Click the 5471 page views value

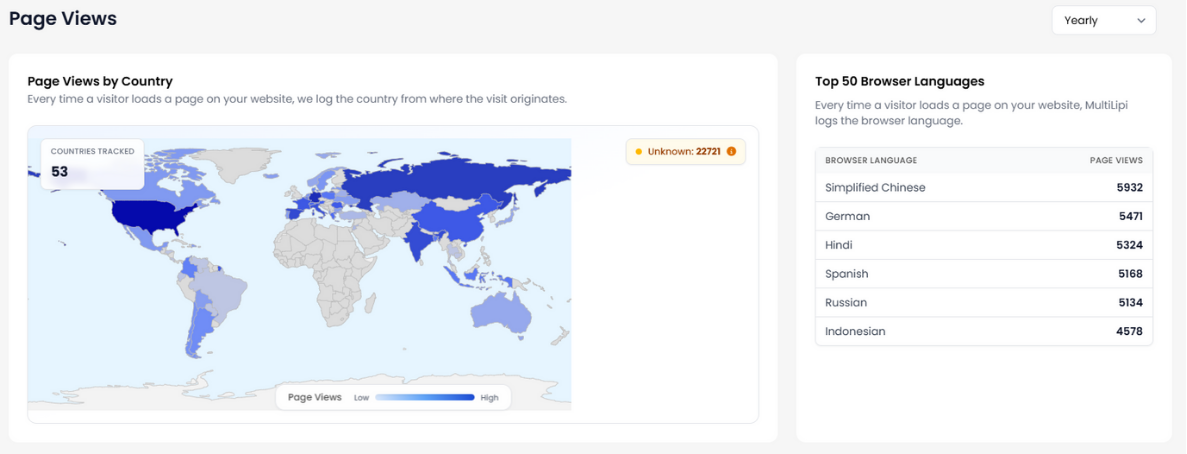[1130, 216]
